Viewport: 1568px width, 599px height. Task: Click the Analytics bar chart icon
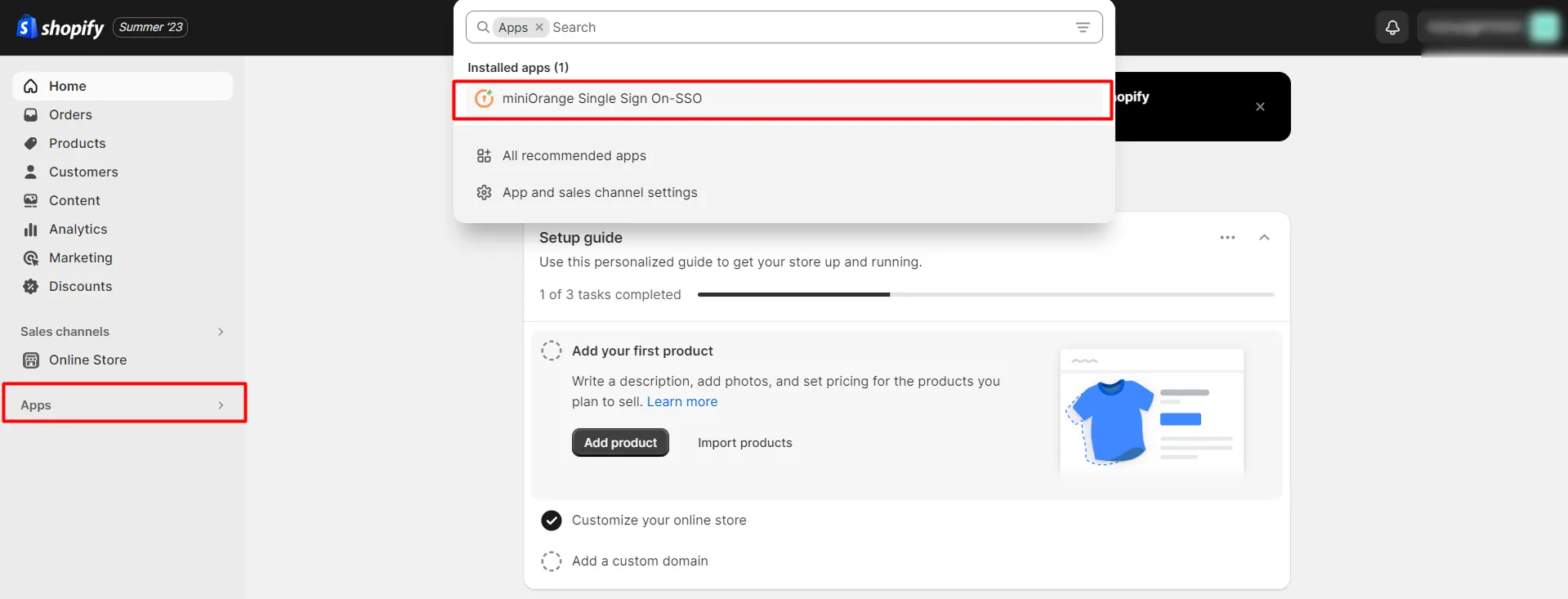(31, 229)
